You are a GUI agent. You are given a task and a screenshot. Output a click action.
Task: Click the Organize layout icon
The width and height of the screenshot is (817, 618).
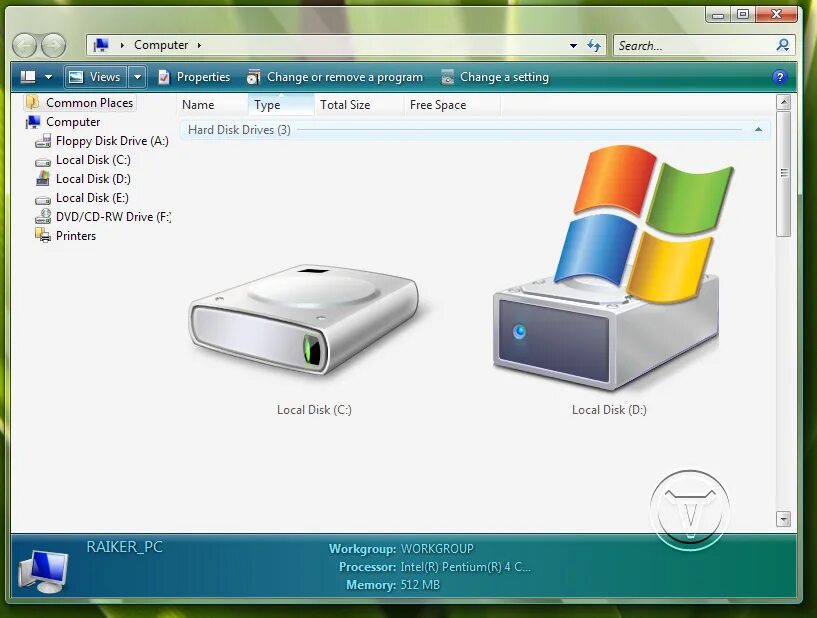[28, 77]
